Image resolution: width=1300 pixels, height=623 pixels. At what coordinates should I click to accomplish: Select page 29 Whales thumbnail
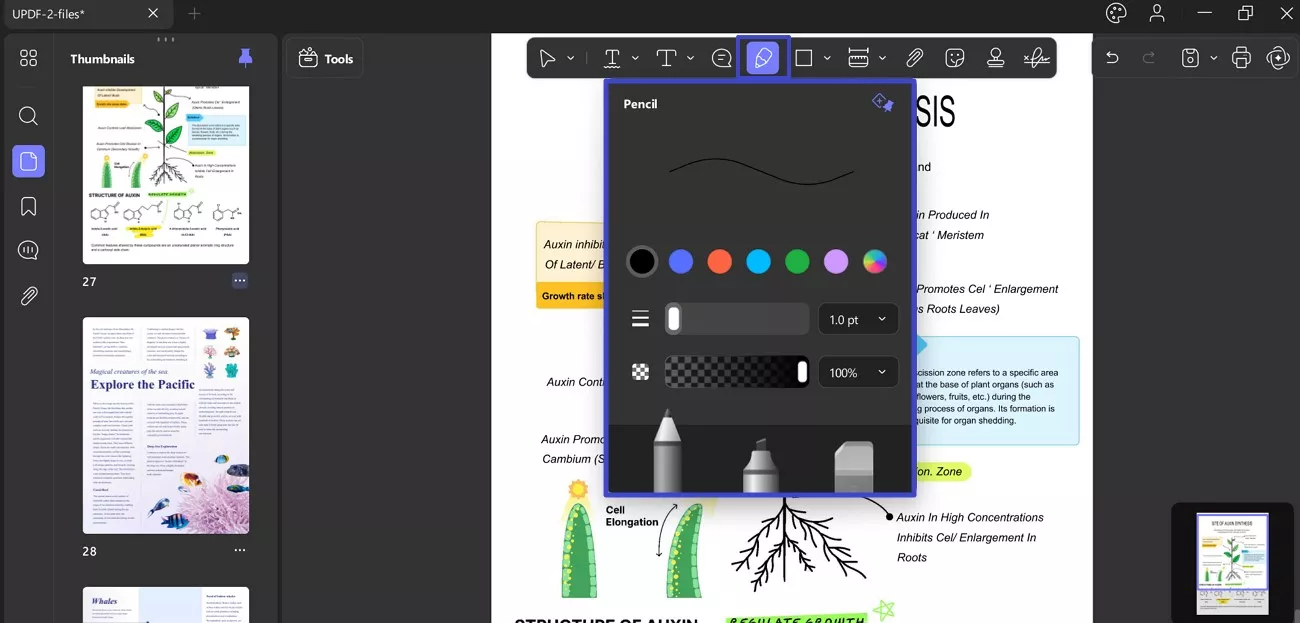pos(166,605)
